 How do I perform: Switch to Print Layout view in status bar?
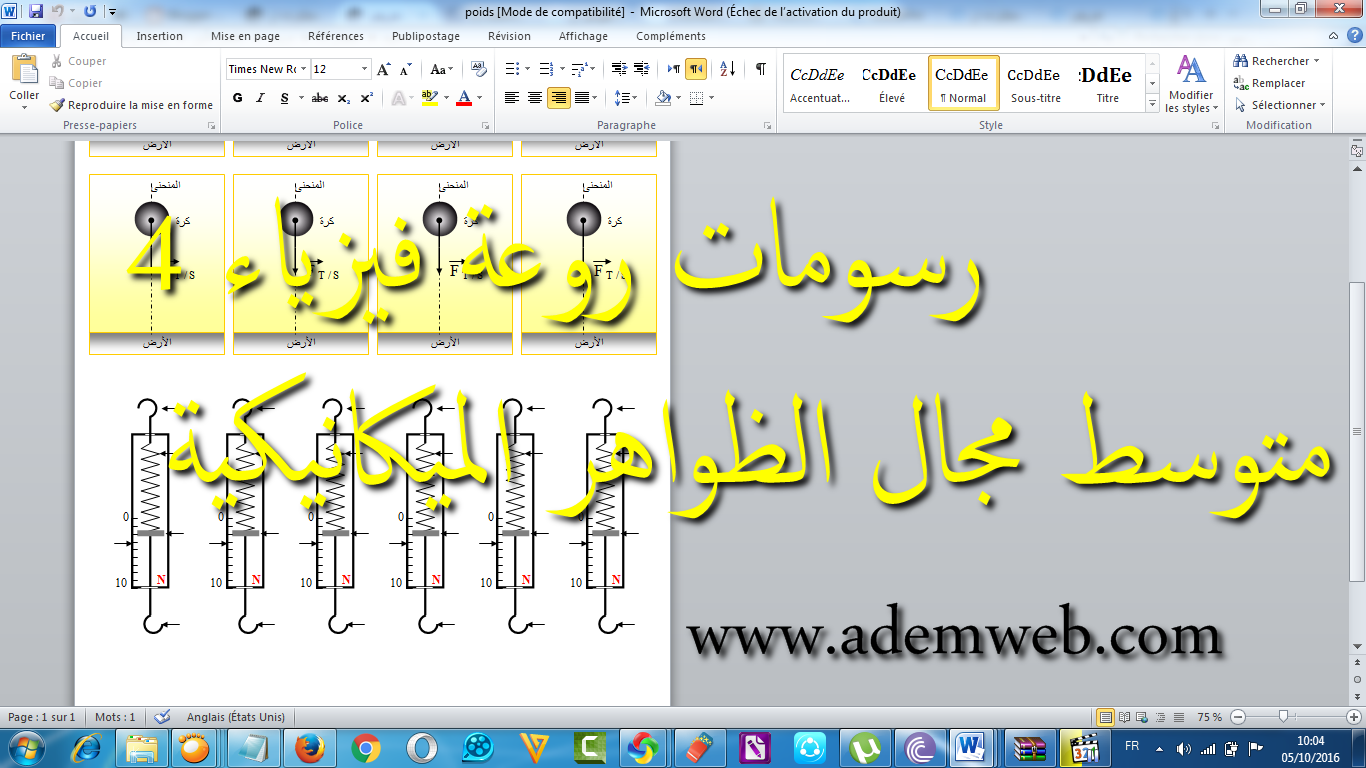click(1105, 717)
